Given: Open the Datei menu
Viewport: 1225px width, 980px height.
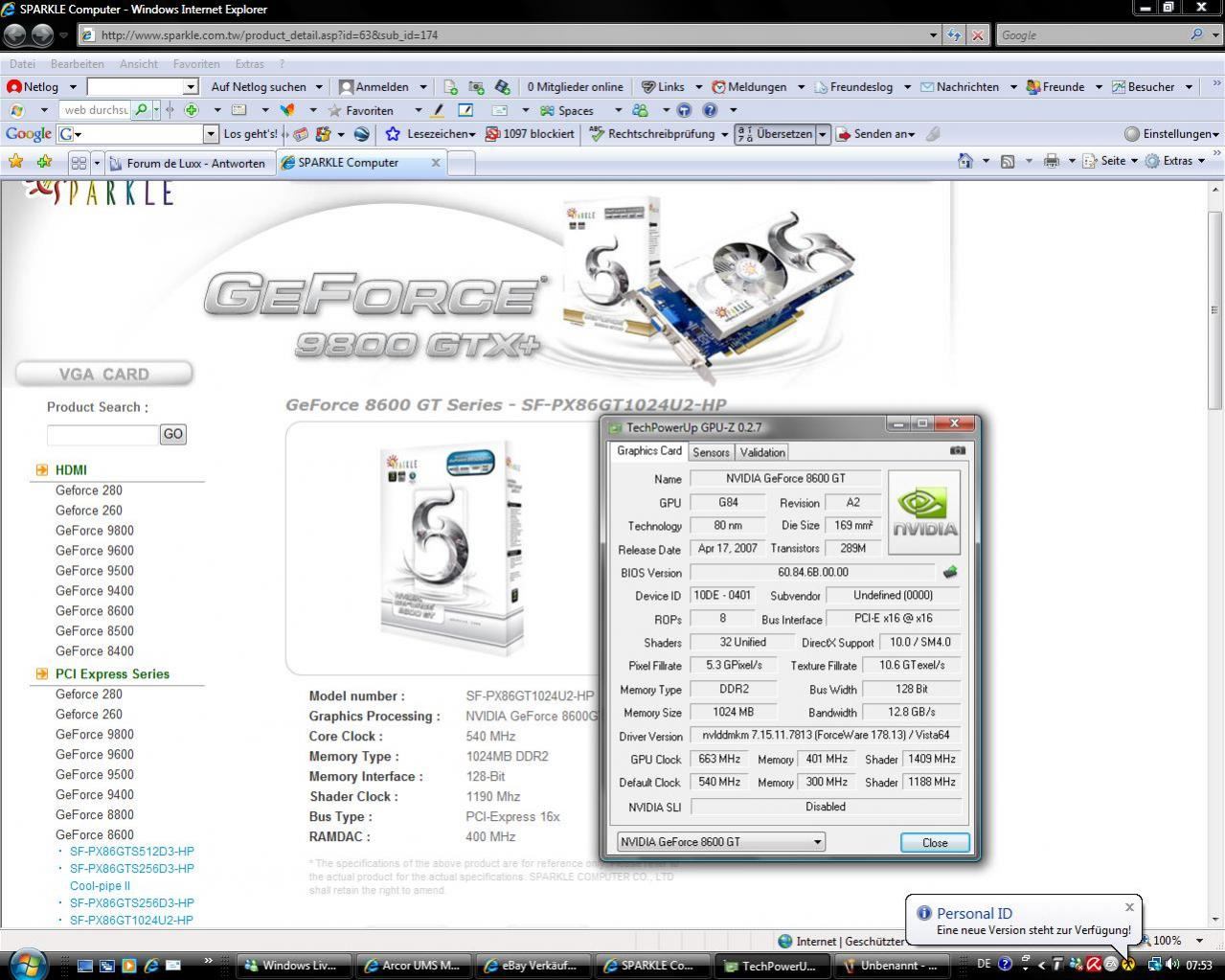Looking at the screenshot, I should click(x=21, y=63).
